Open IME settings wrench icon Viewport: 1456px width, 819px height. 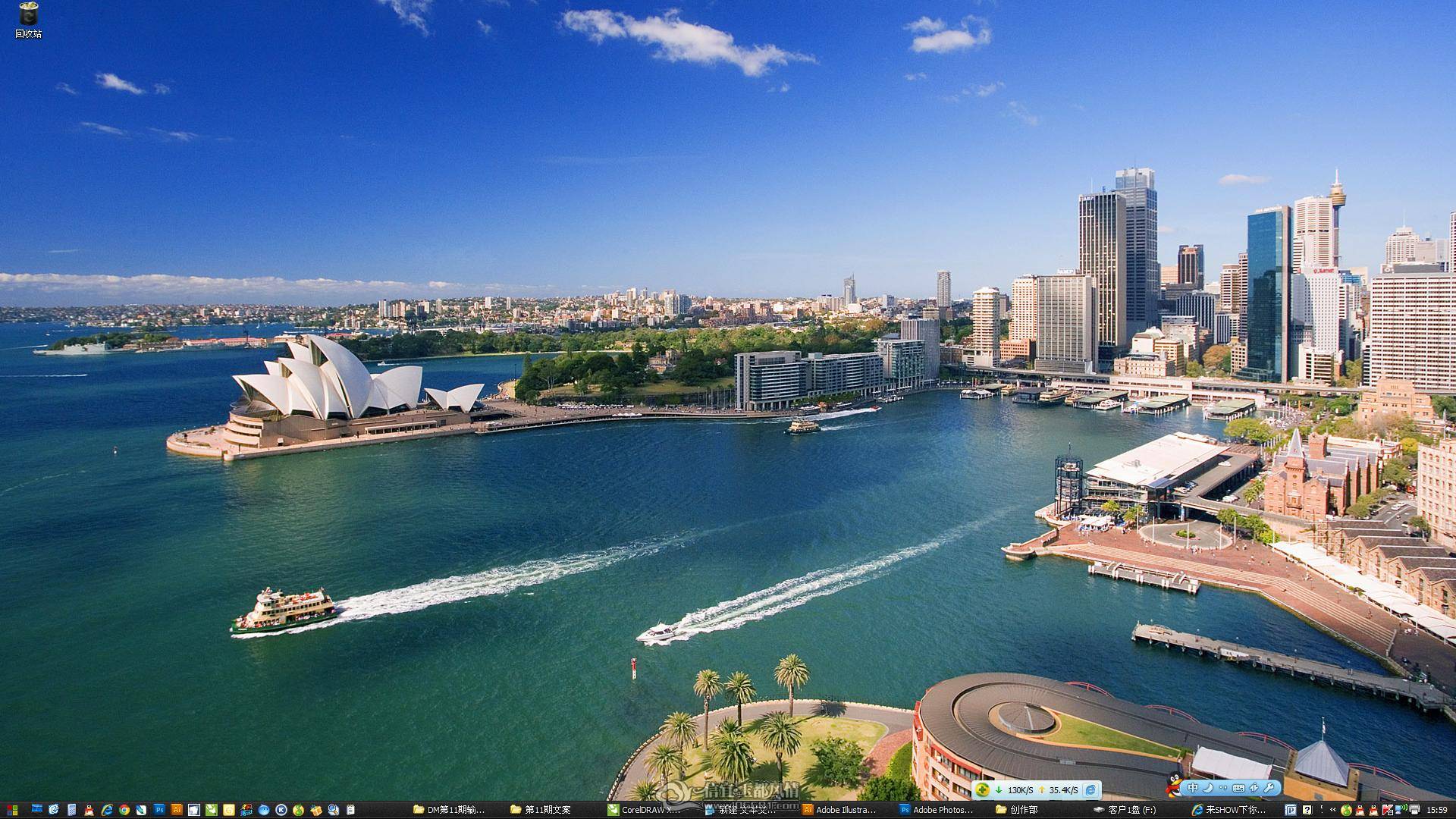1269,788
